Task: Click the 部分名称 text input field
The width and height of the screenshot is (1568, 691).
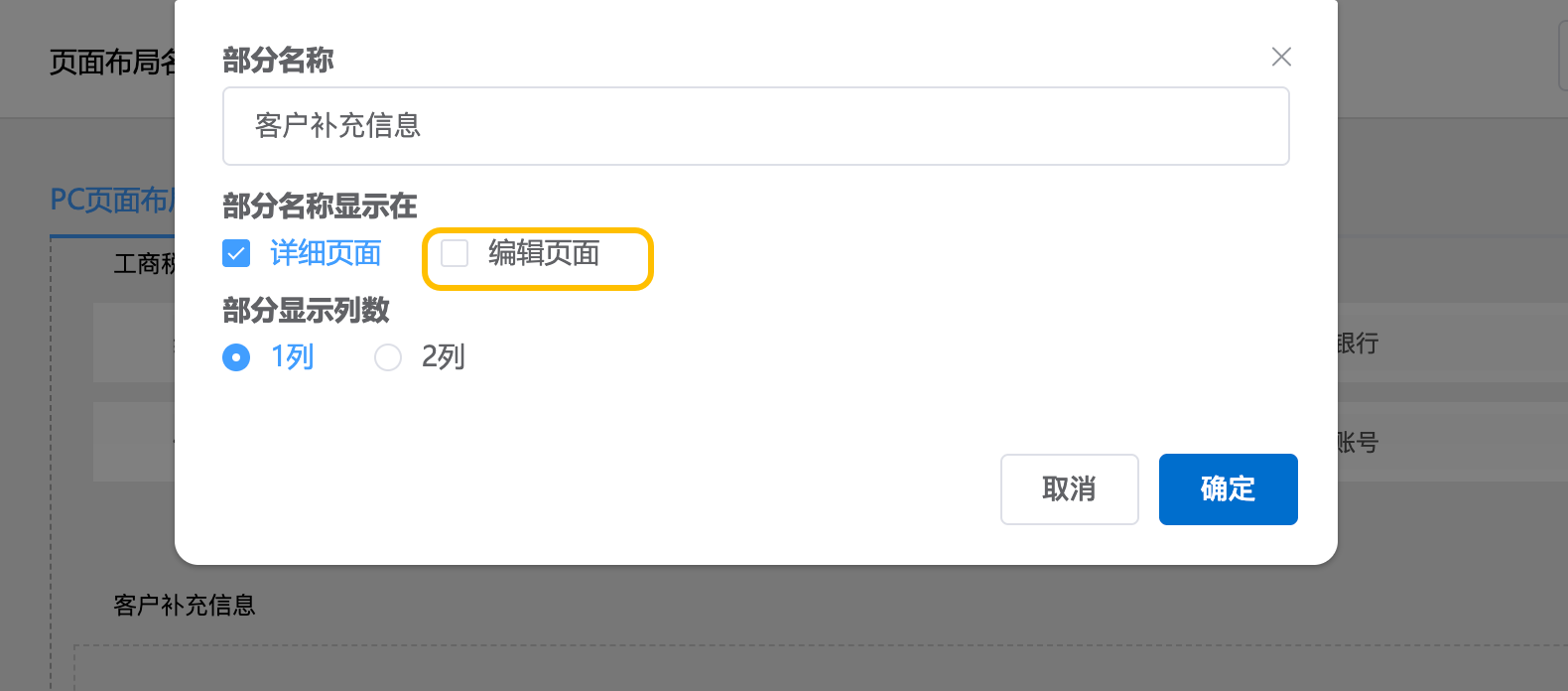Action: (755, 126)
